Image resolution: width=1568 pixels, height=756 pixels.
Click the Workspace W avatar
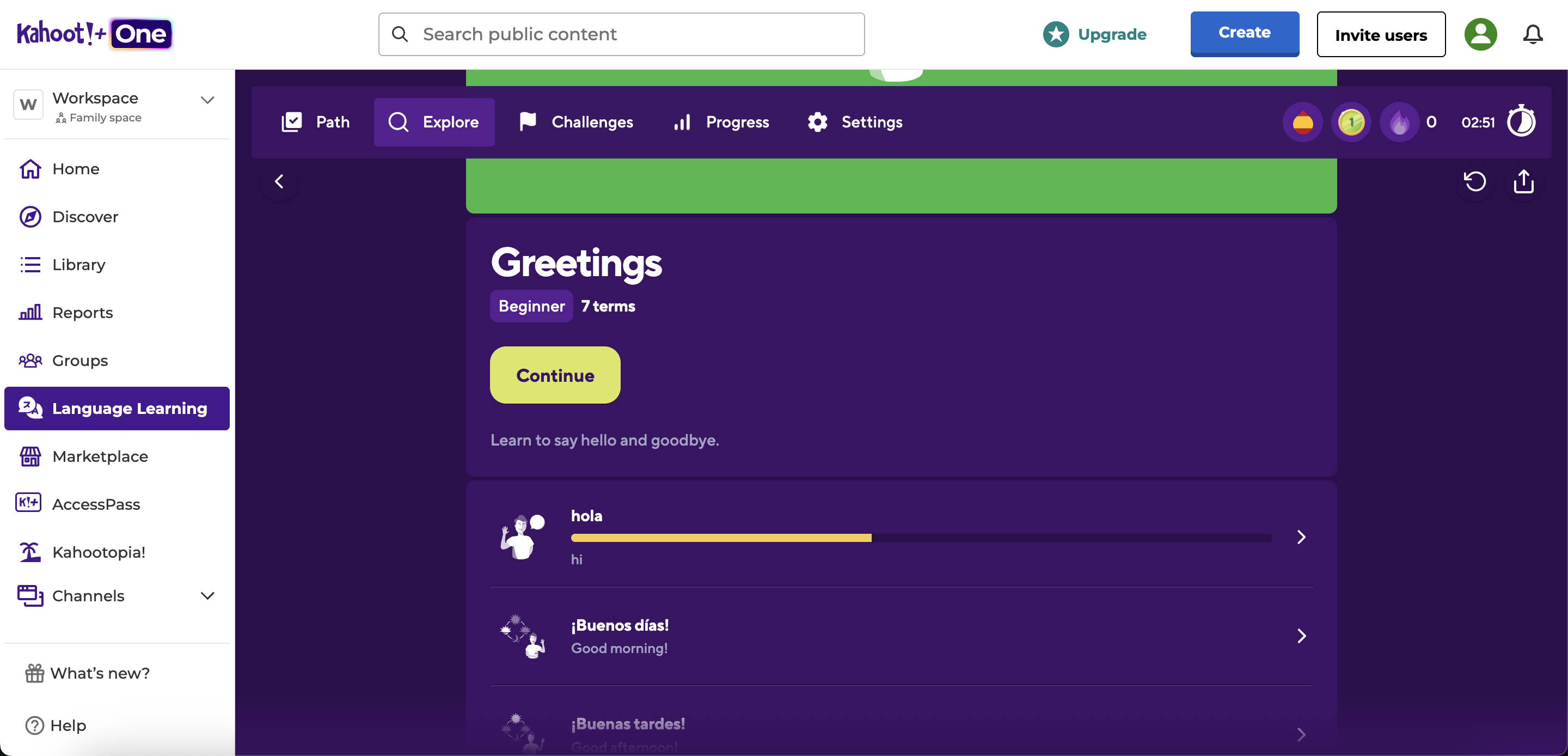[28, 105]
